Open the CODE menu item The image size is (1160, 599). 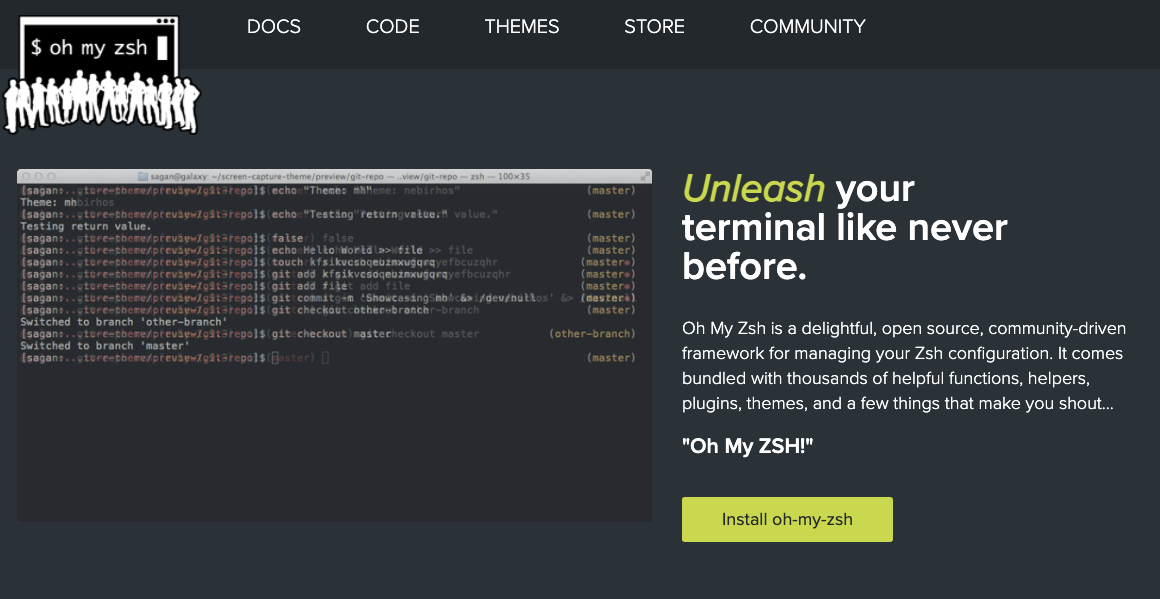(393, 27)
